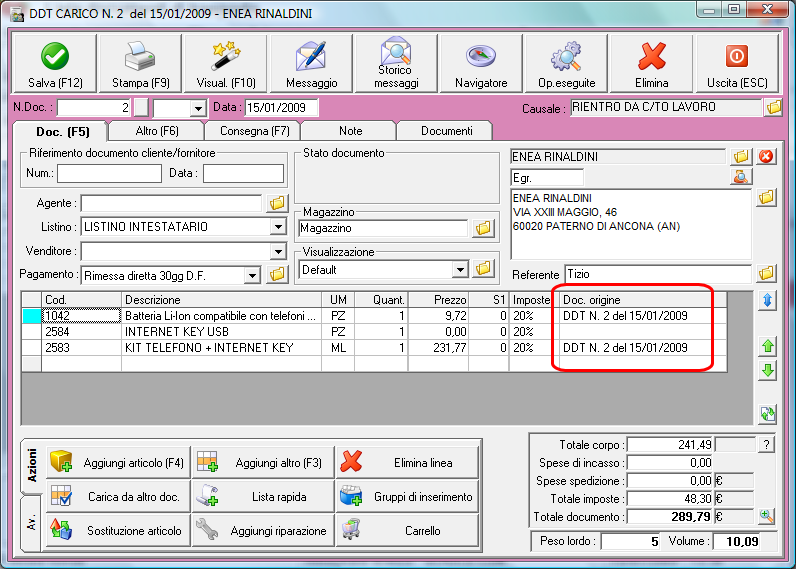Viewport: 796px width, 569px height.
Task: Expand the Venditore dropdown
Action: pyautogui.click(x=278, y=251)
